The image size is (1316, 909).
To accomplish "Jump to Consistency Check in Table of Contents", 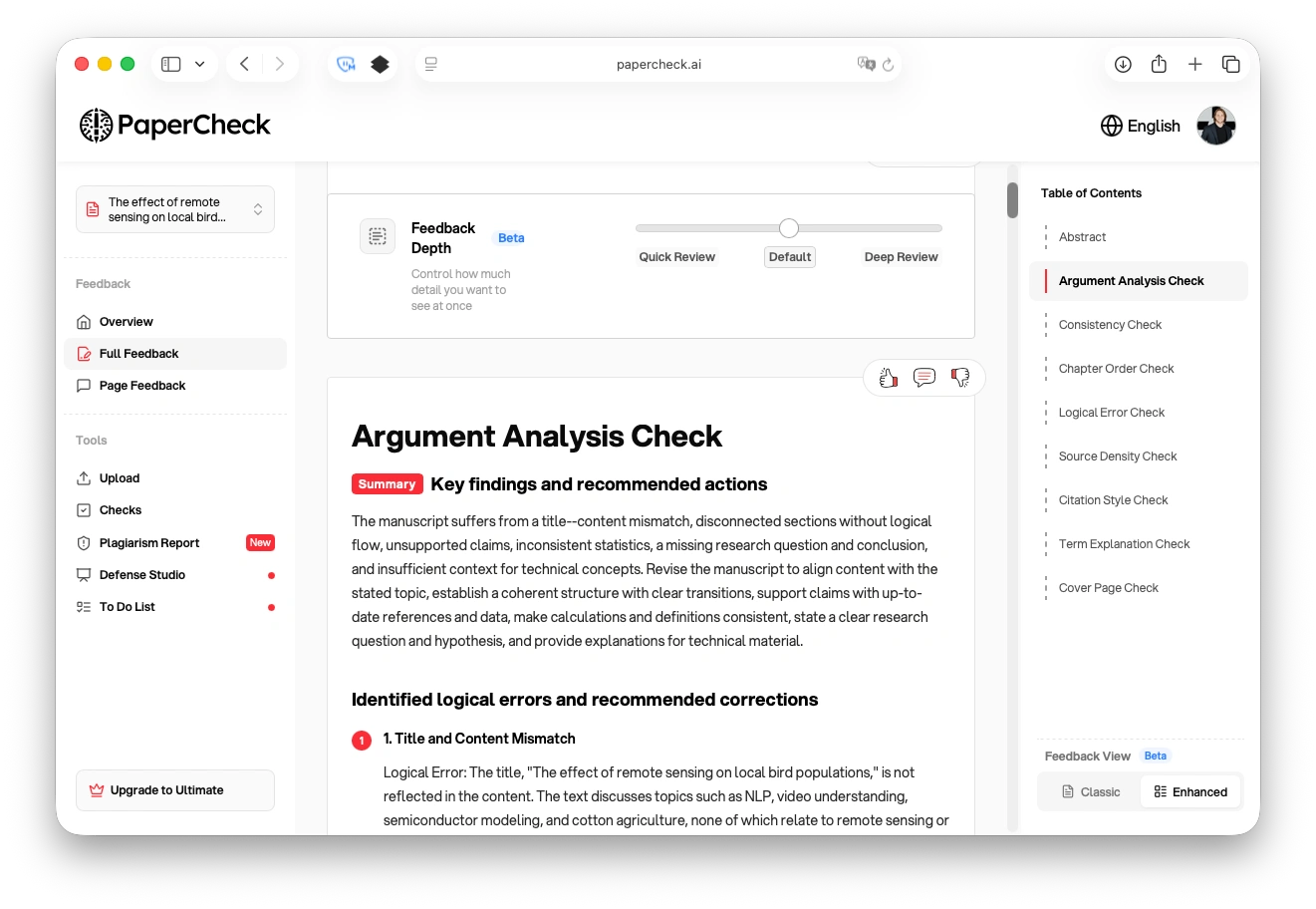I will [1110, 324].
